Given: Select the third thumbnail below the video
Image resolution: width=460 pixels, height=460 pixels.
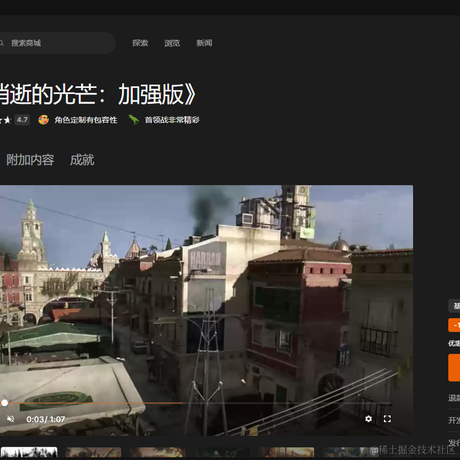Looking at the screenshot, I should click(x=158, y=452).
